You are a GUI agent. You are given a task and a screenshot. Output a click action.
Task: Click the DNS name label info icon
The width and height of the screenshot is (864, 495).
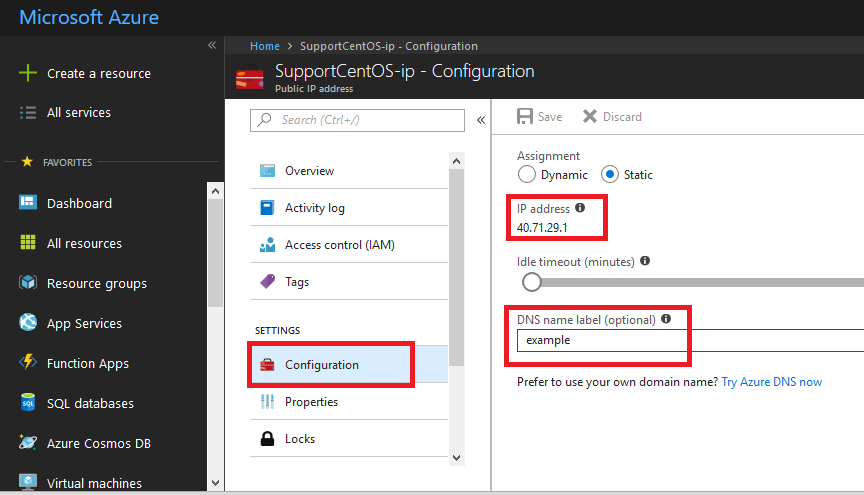pos(666,319)
